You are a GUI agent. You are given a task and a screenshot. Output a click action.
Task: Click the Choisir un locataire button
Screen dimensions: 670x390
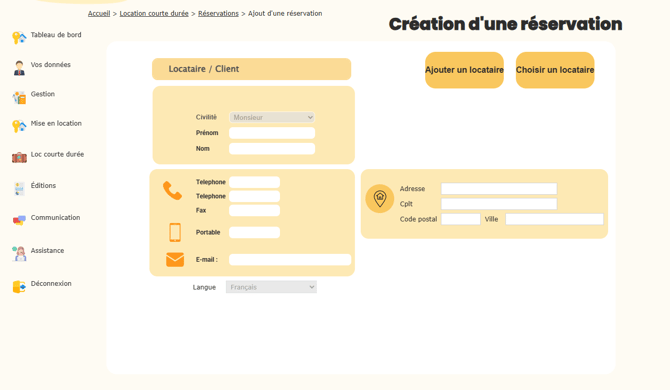(555, 70)
